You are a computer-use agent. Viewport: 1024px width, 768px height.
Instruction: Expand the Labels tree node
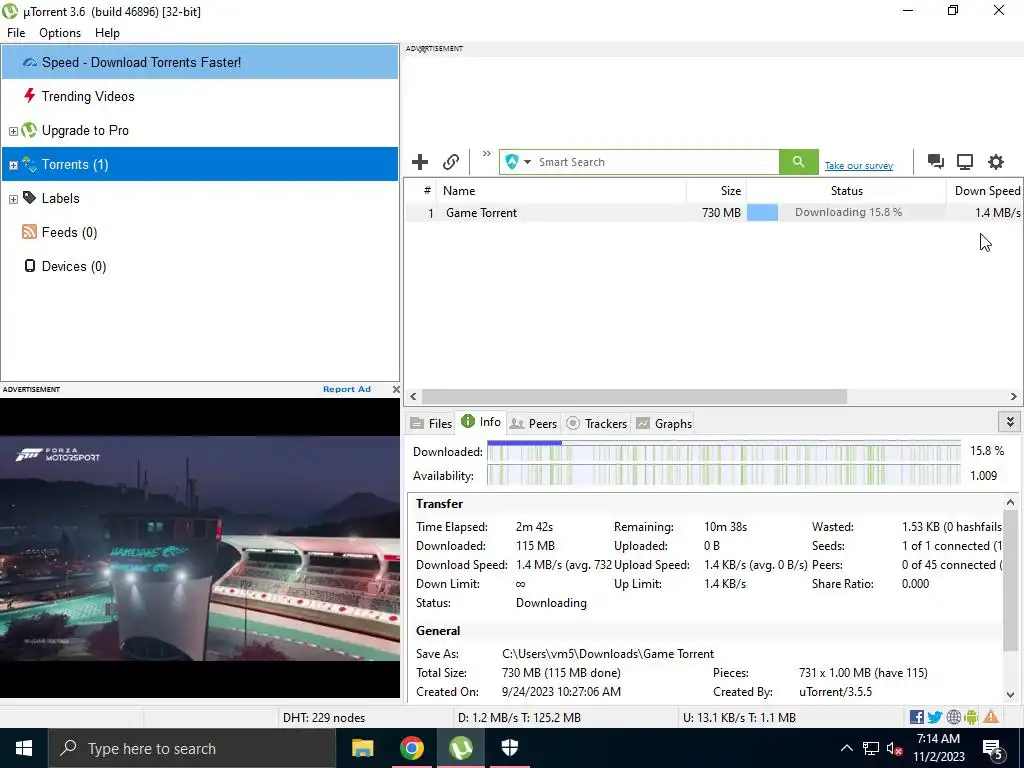click(13, 199)
